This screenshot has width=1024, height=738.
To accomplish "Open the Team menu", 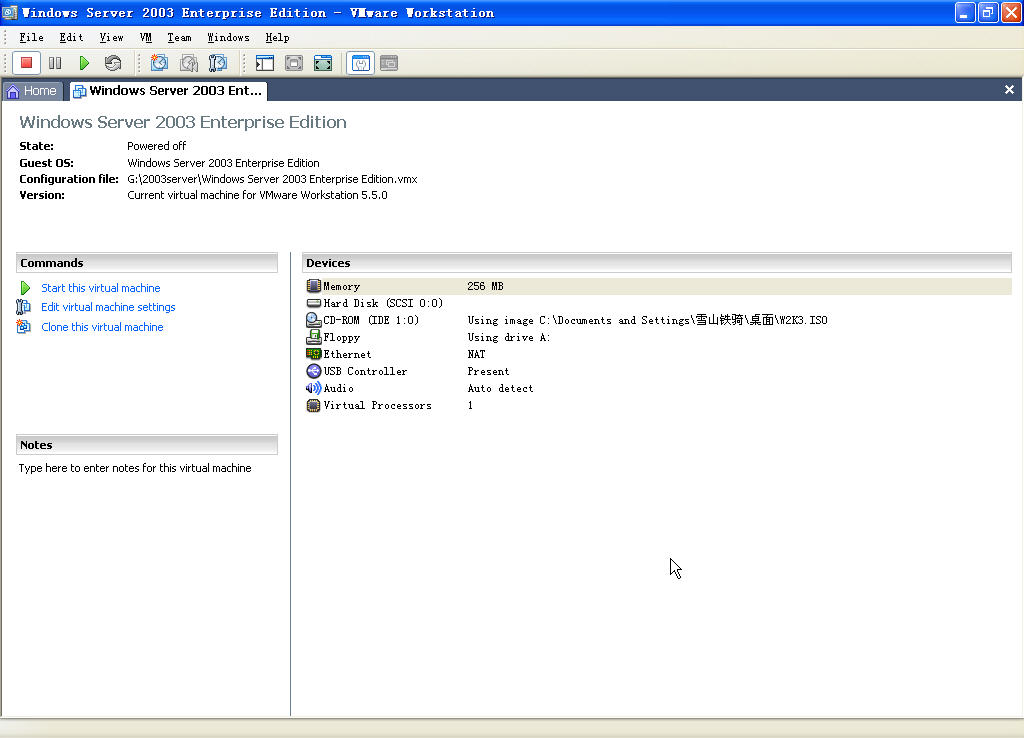I will point(179,37).
